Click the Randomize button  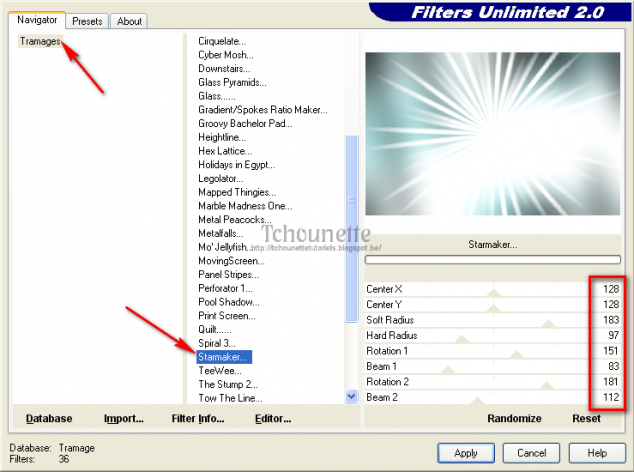coord(514,419)
